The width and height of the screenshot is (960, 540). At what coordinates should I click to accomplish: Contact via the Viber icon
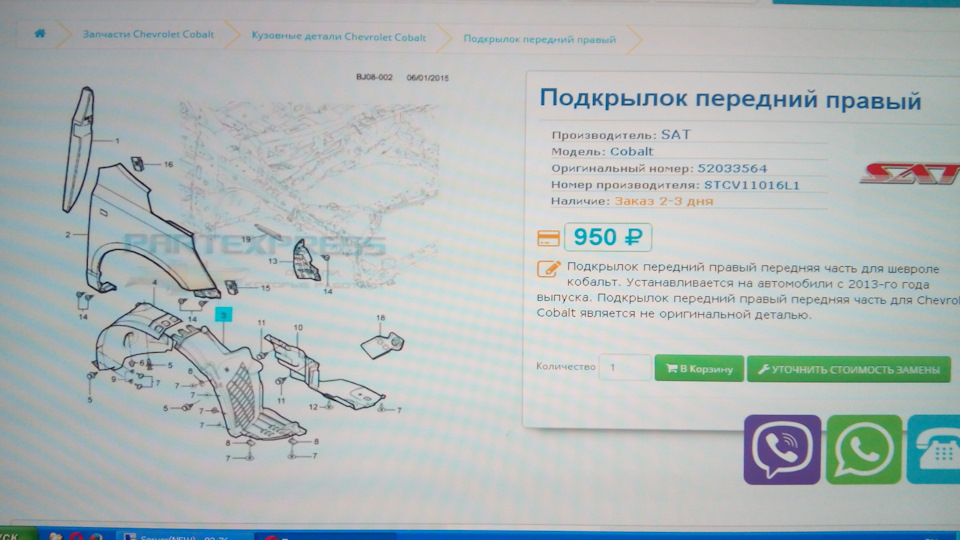pyautogui.click(x=782, y=450)
